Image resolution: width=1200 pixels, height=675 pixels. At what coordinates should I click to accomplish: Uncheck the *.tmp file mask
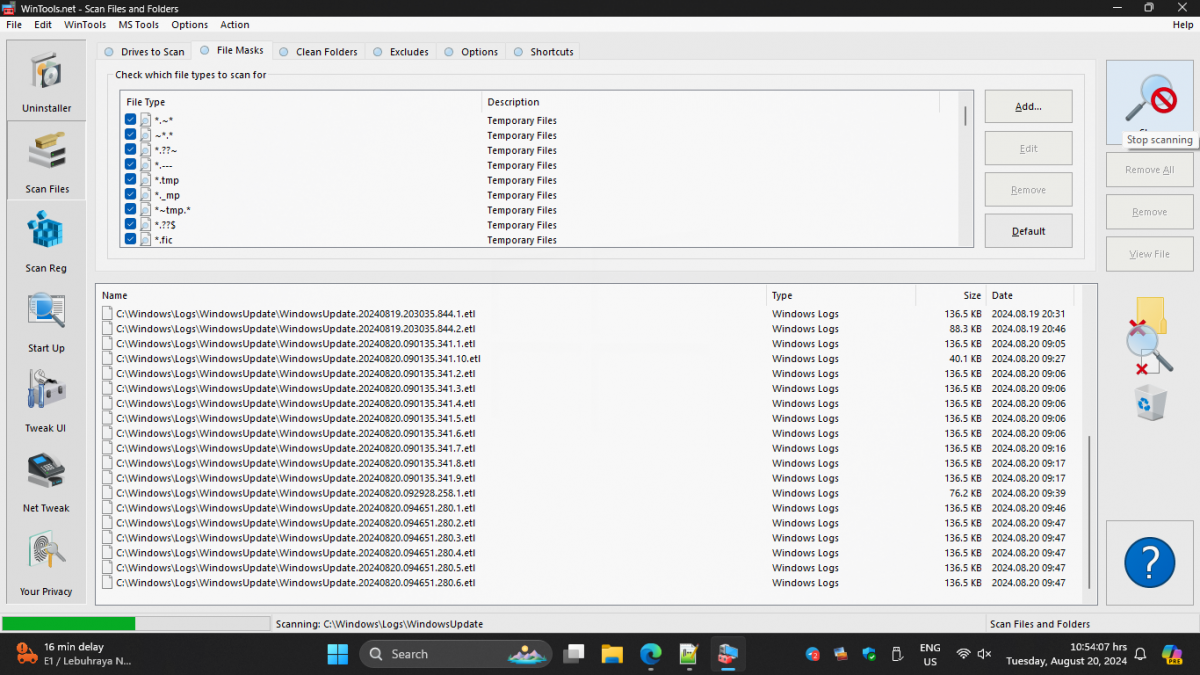click(x=131, y=180)
